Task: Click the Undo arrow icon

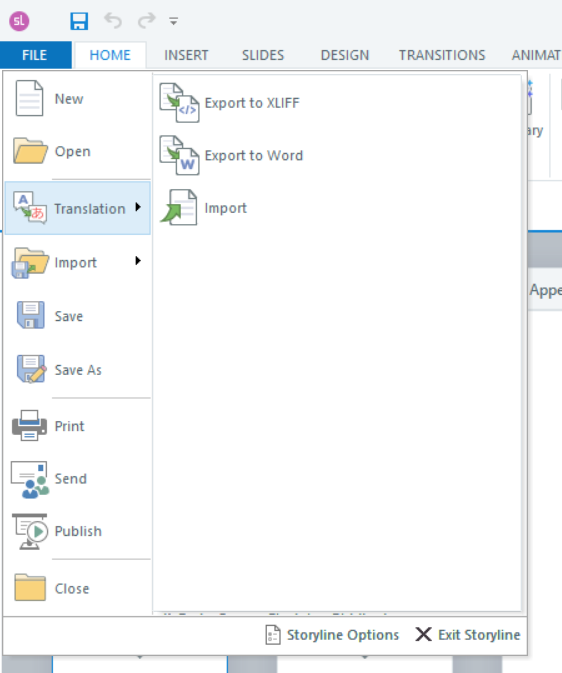Action: (113, 21)
